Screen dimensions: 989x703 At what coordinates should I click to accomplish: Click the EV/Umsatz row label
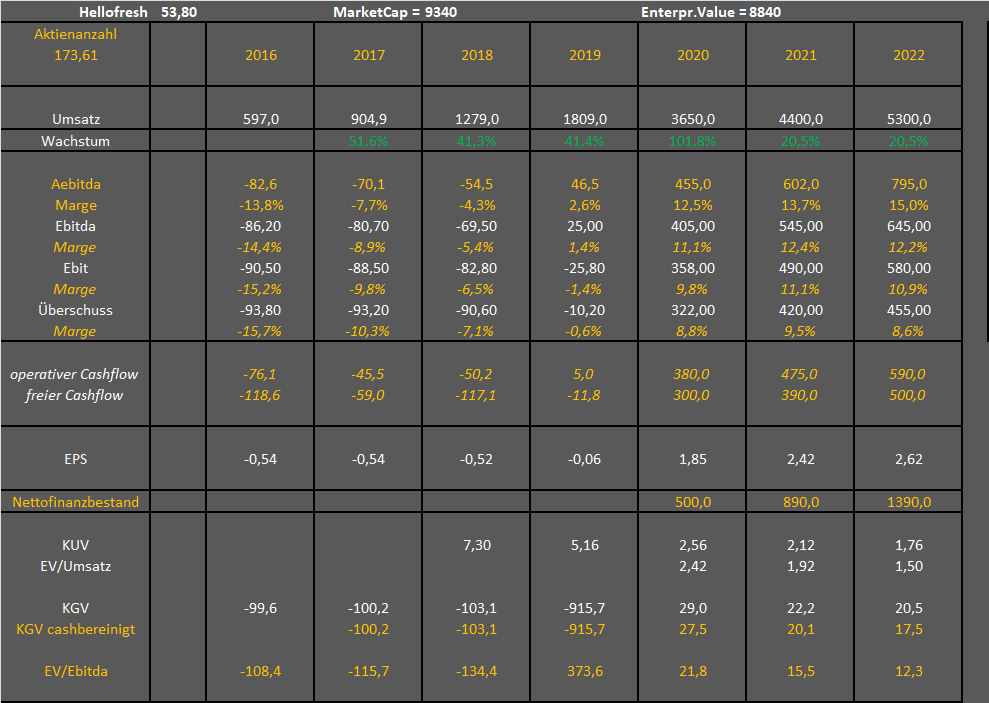coord(76,566)
